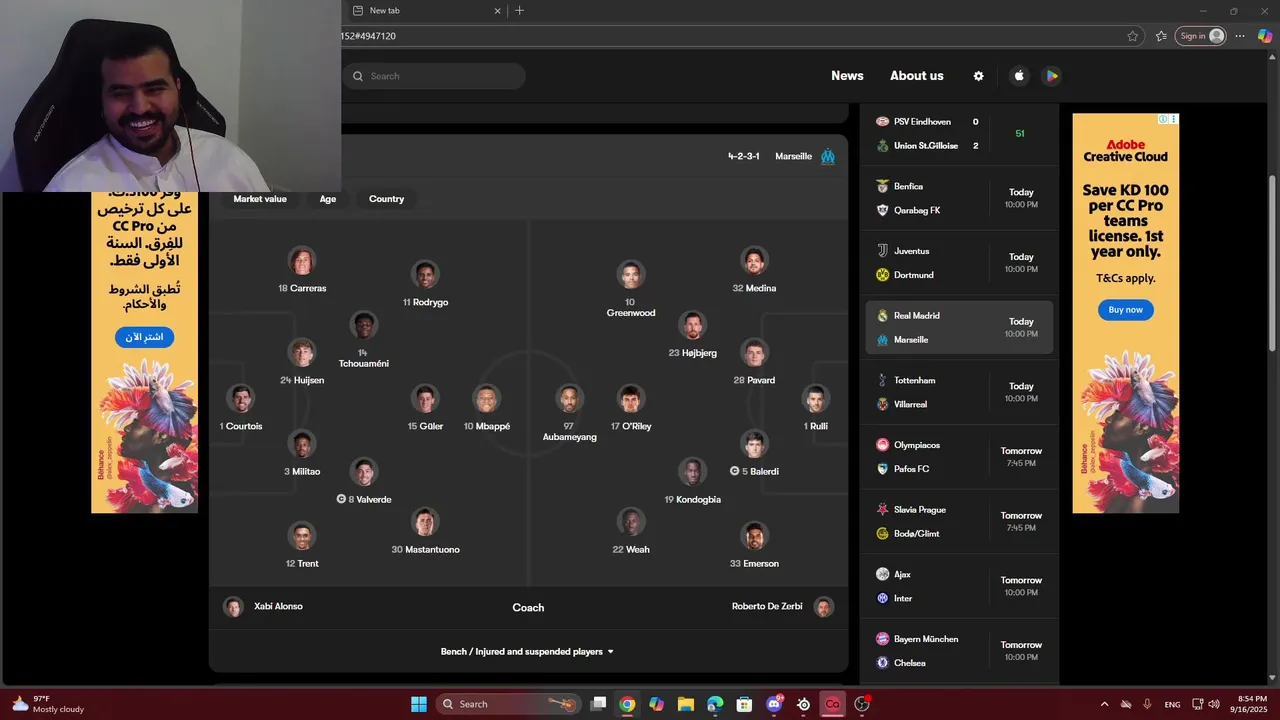Click Mbappé player photo on the pitch
This screenshot has width=1280, height=720.
pyautogui.click(x=486, y=399)
